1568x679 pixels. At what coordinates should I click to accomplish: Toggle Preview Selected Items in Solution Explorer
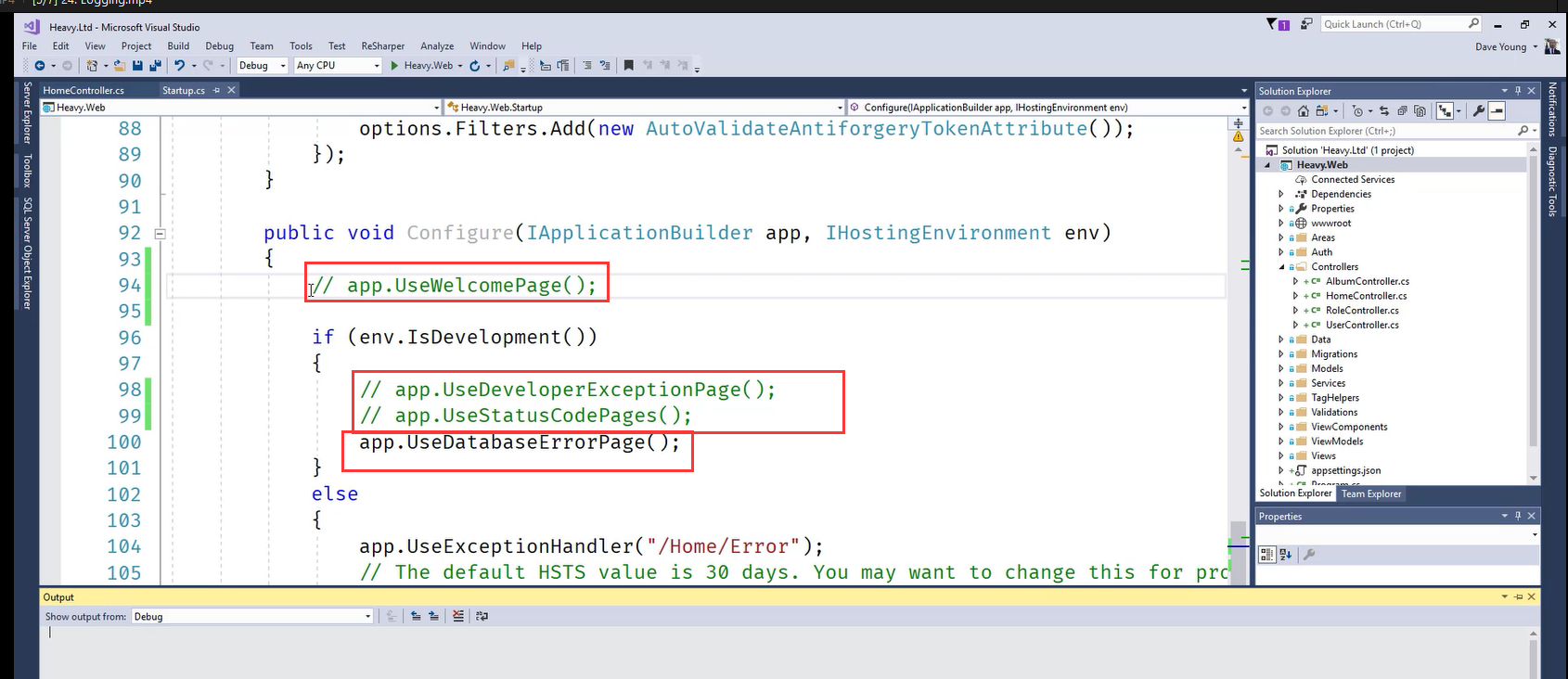click(1497, 110)
